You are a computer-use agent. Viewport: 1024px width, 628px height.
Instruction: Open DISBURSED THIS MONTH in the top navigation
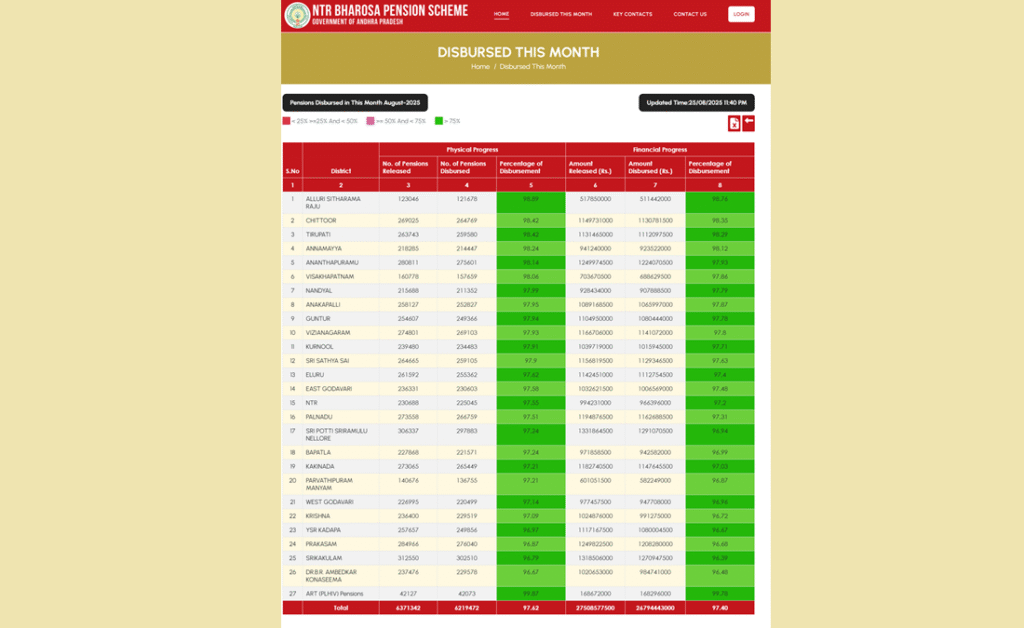click(561, 14)
